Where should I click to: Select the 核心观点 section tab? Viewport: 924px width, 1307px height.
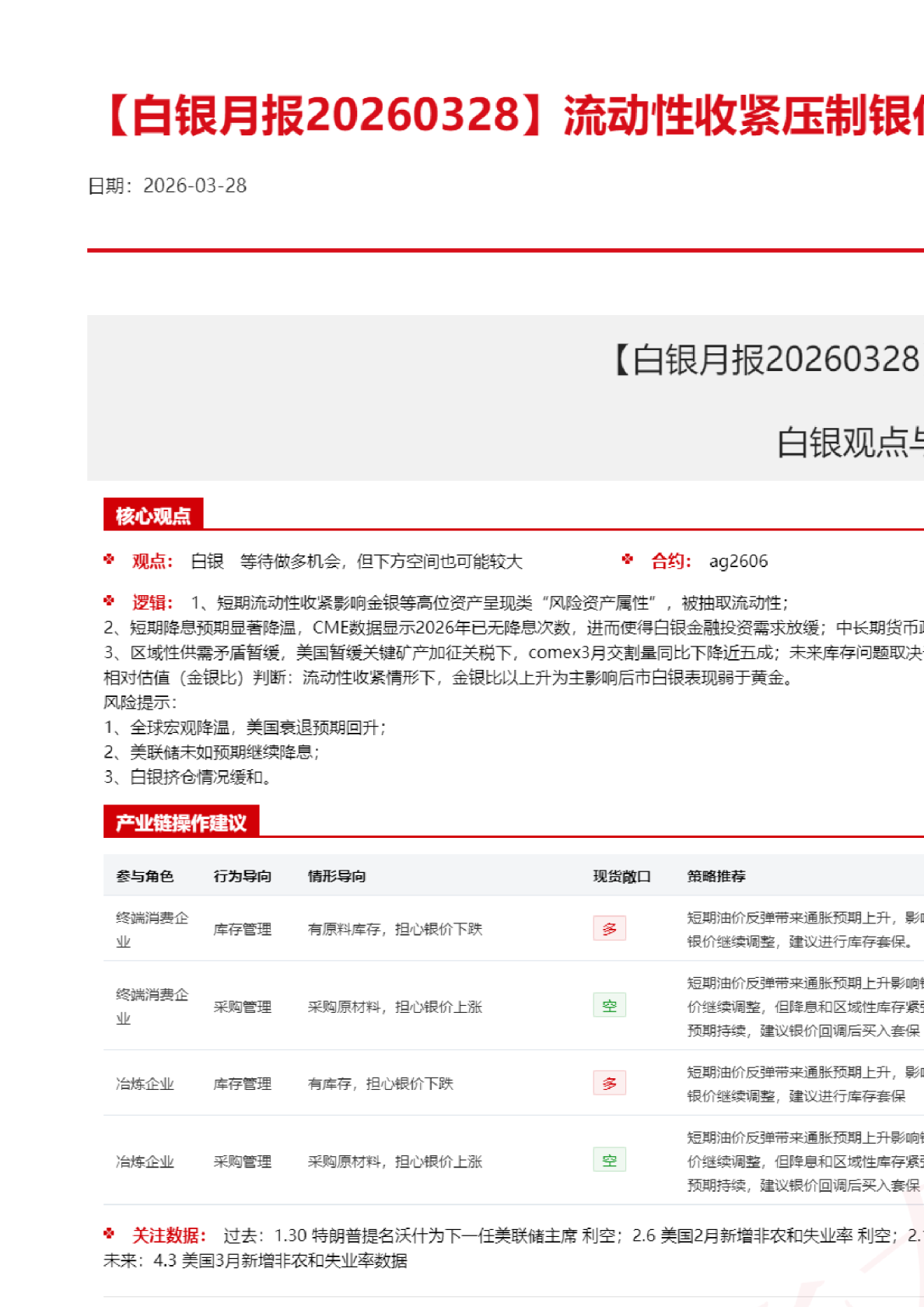pyautogui.click(x=153, y=516)
